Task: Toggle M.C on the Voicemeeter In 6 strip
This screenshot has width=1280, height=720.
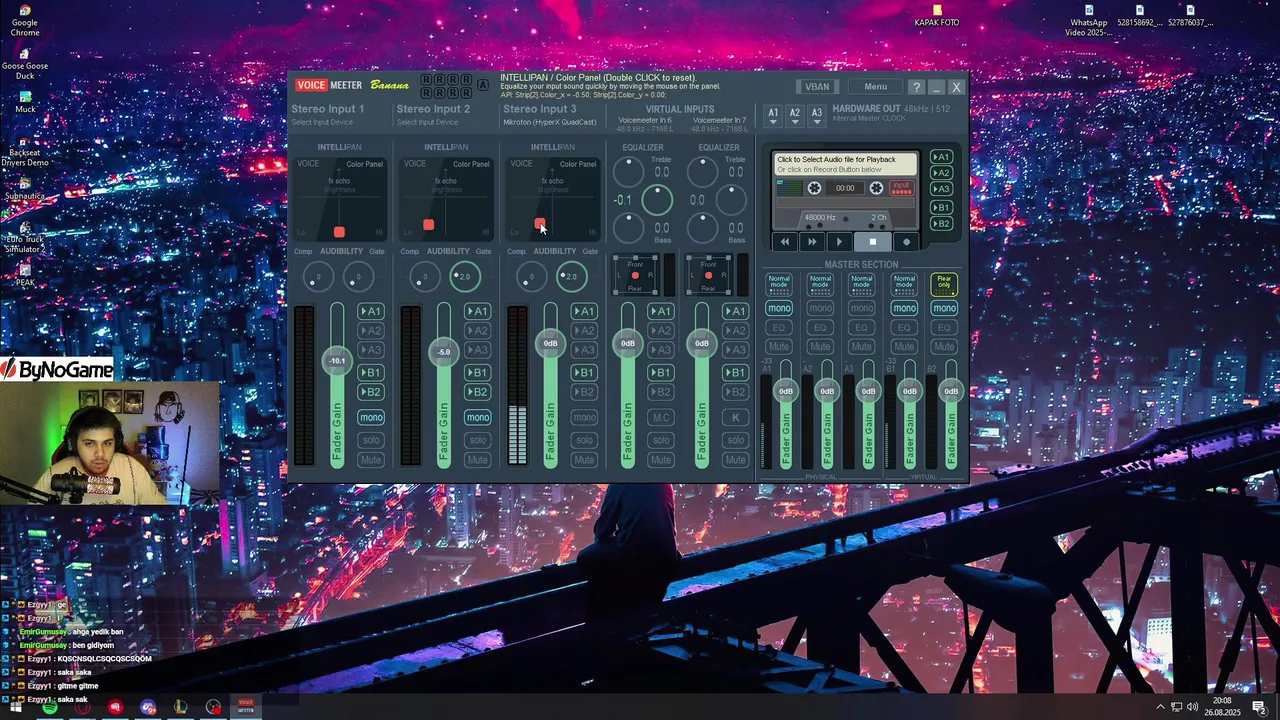Action: 661,417
